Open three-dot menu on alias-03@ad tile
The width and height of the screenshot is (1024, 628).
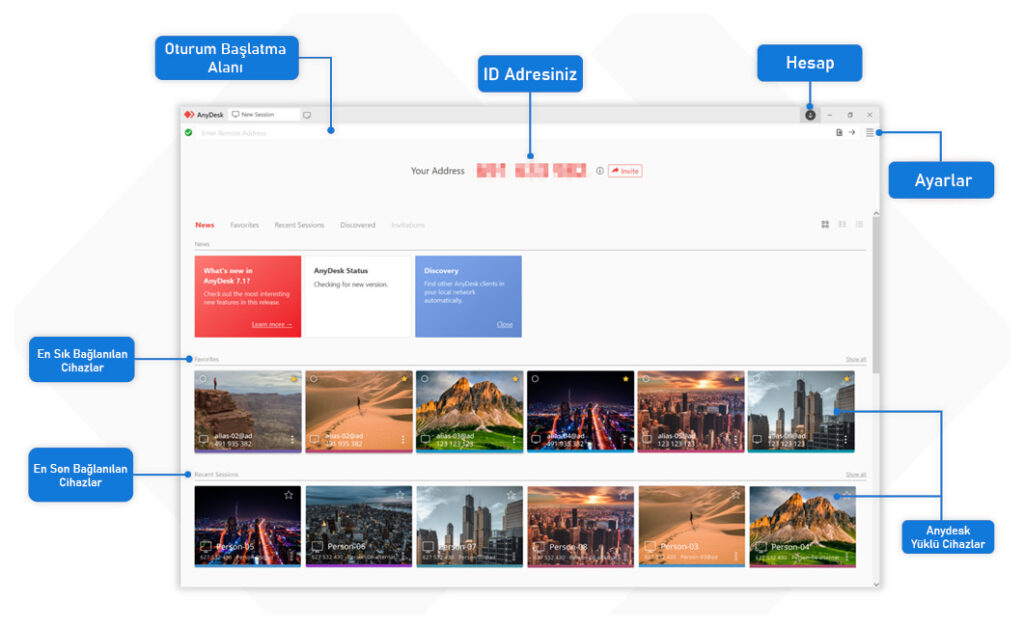point(515,439)
